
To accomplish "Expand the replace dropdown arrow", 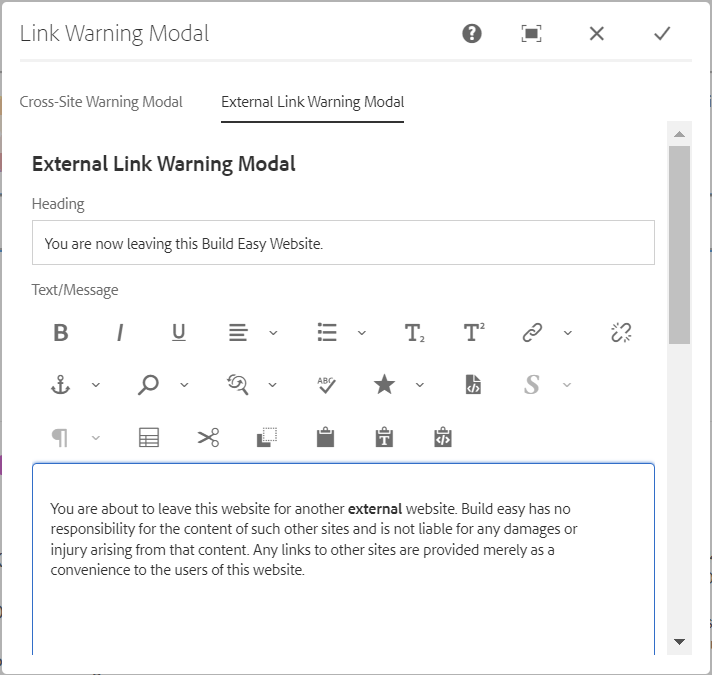I will [272, 385].
